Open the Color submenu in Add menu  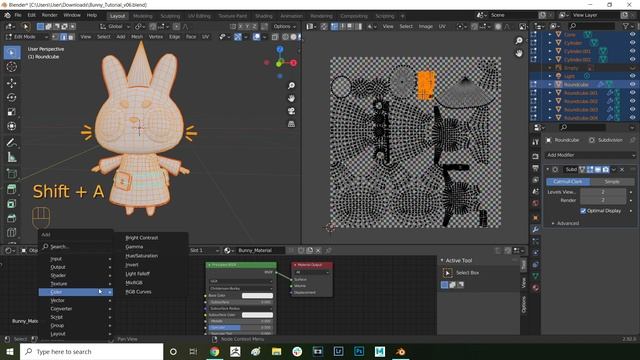point(76,292)
